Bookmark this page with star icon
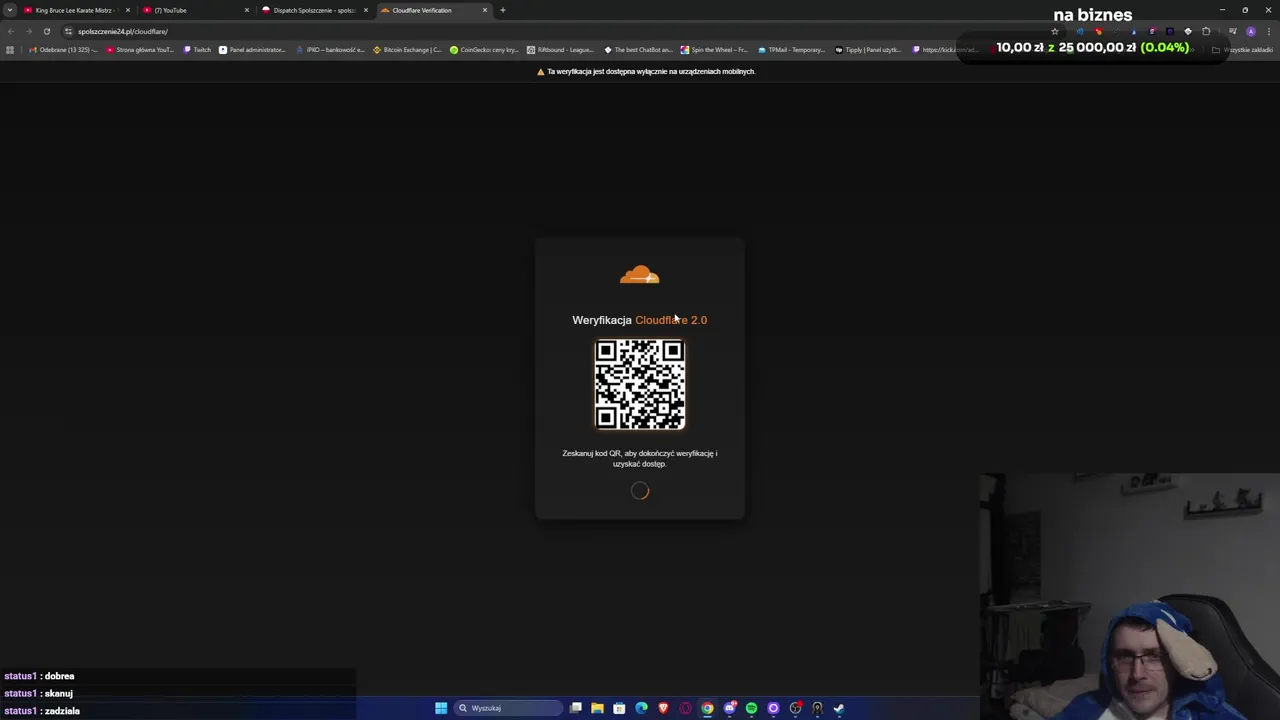The height and width of the screenshot is (720, 1280). pyautogui.click(x=1054, y=31)
